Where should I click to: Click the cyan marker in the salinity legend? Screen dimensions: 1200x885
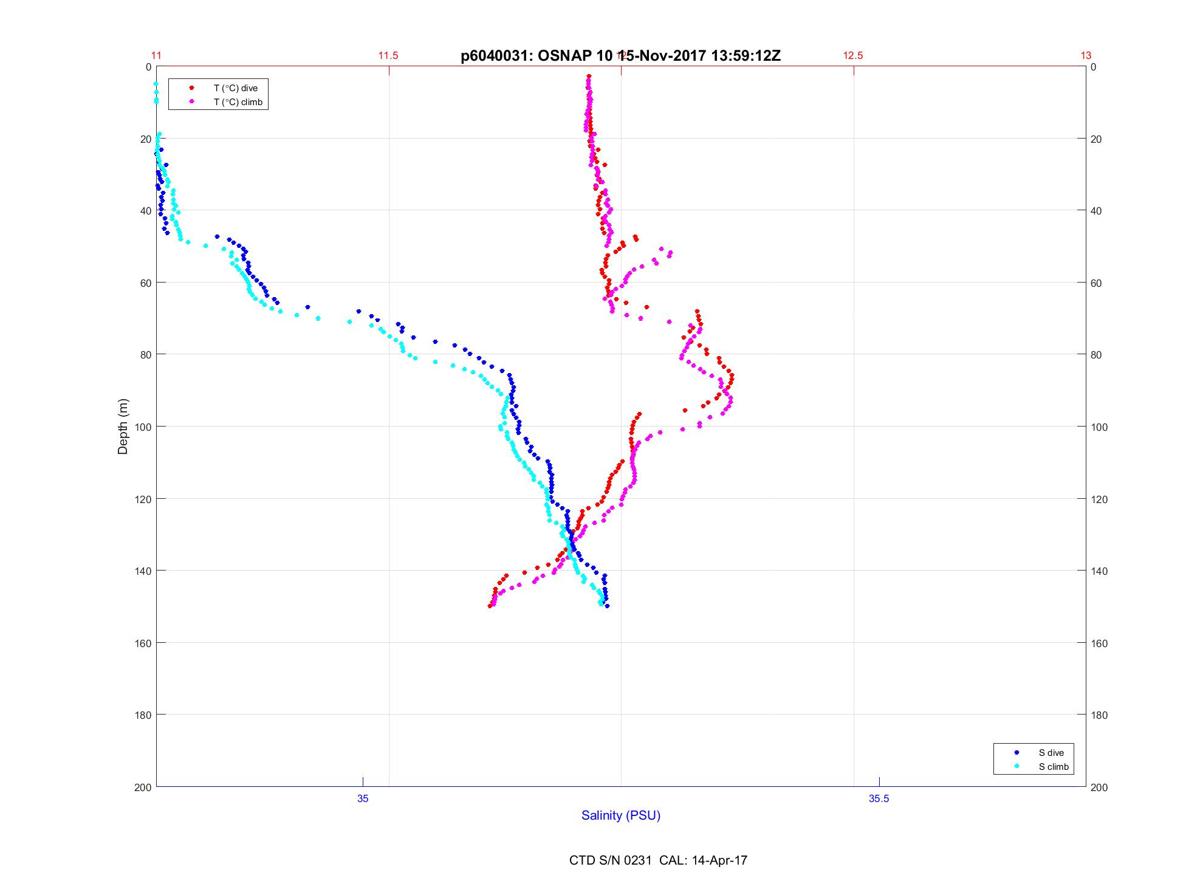tap(1016, 767)
